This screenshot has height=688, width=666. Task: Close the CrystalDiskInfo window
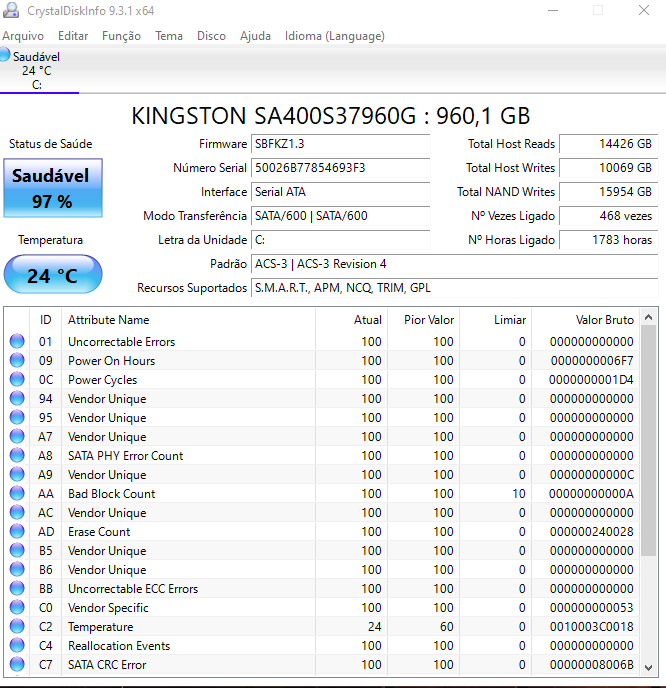pyautogui.click(x=644, y=10)
